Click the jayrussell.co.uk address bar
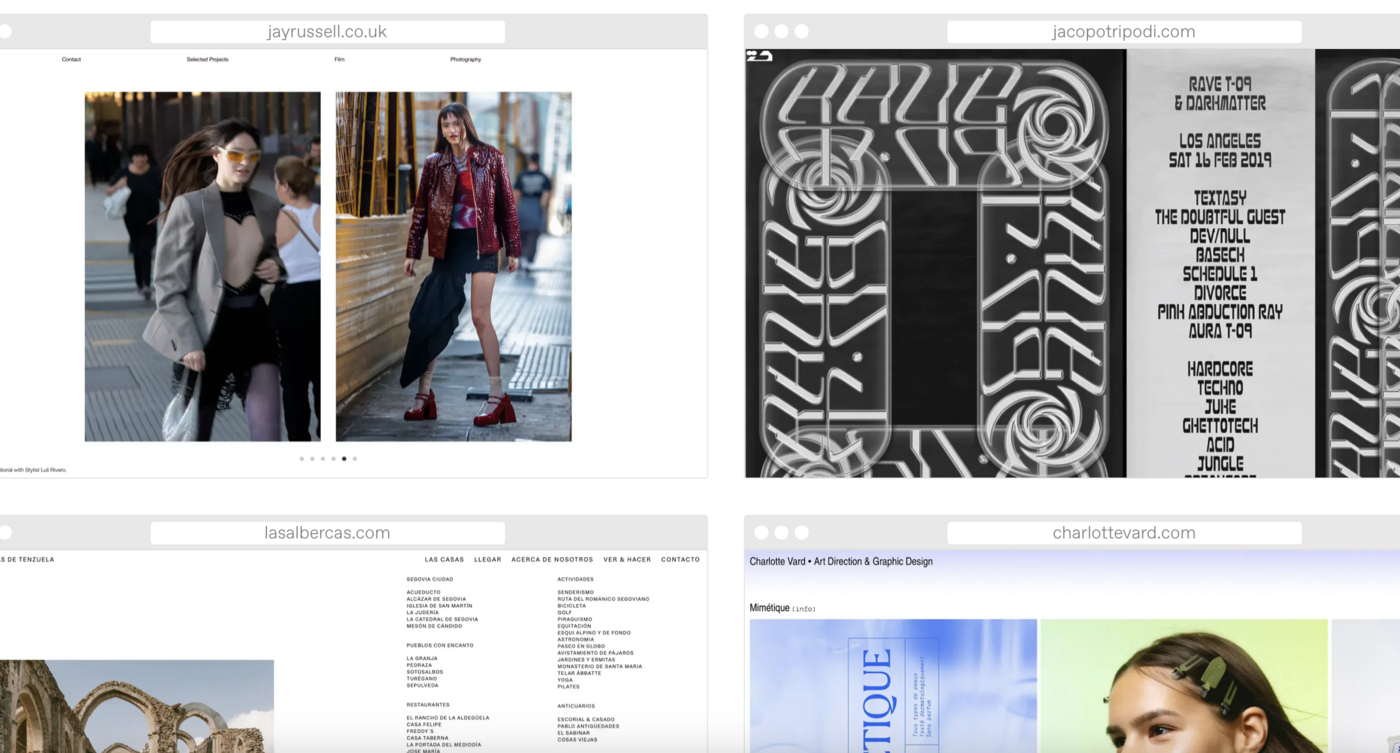Screen dimensions: 1400x753 click(x=327, y=32)
